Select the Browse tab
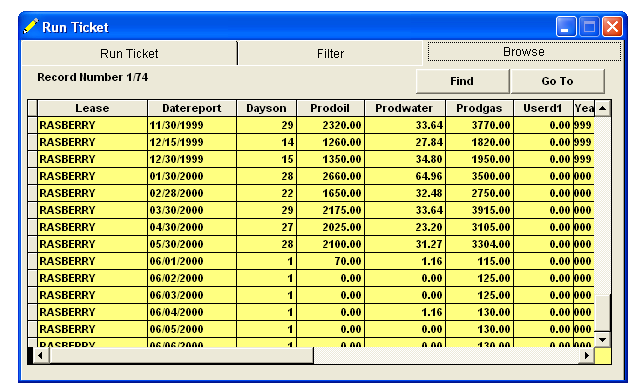The height and width of the screenshot is (392, 639). coord(524,52)
